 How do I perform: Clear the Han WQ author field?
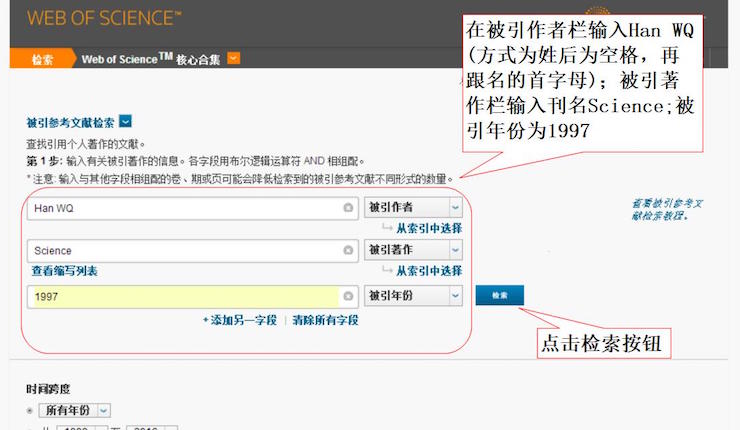(348, 208)
